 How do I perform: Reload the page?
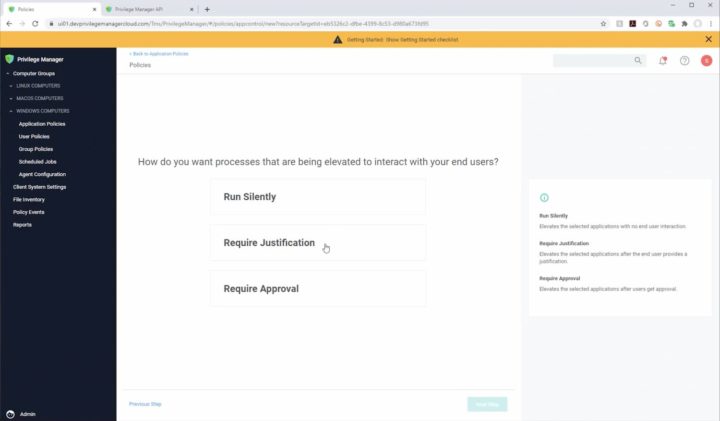point(35,23)
